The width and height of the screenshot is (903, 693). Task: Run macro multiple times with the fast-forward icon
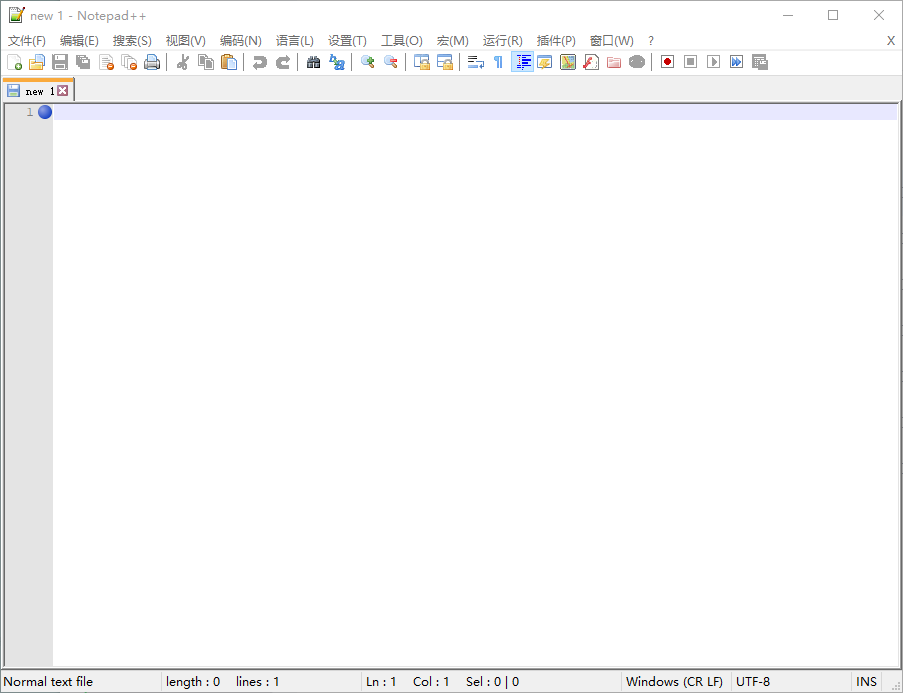coord(737,62)
